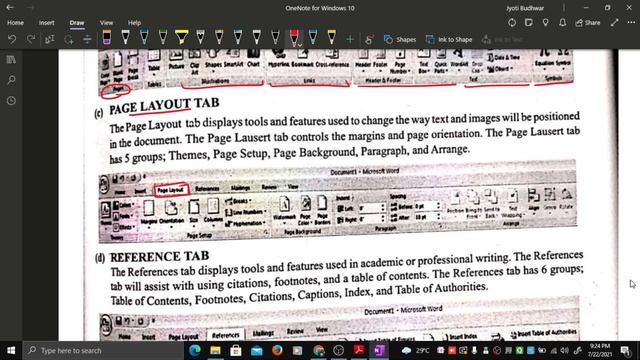
Task: Click the REFERENCE TAB heading on page
Action: coord(160,257)
